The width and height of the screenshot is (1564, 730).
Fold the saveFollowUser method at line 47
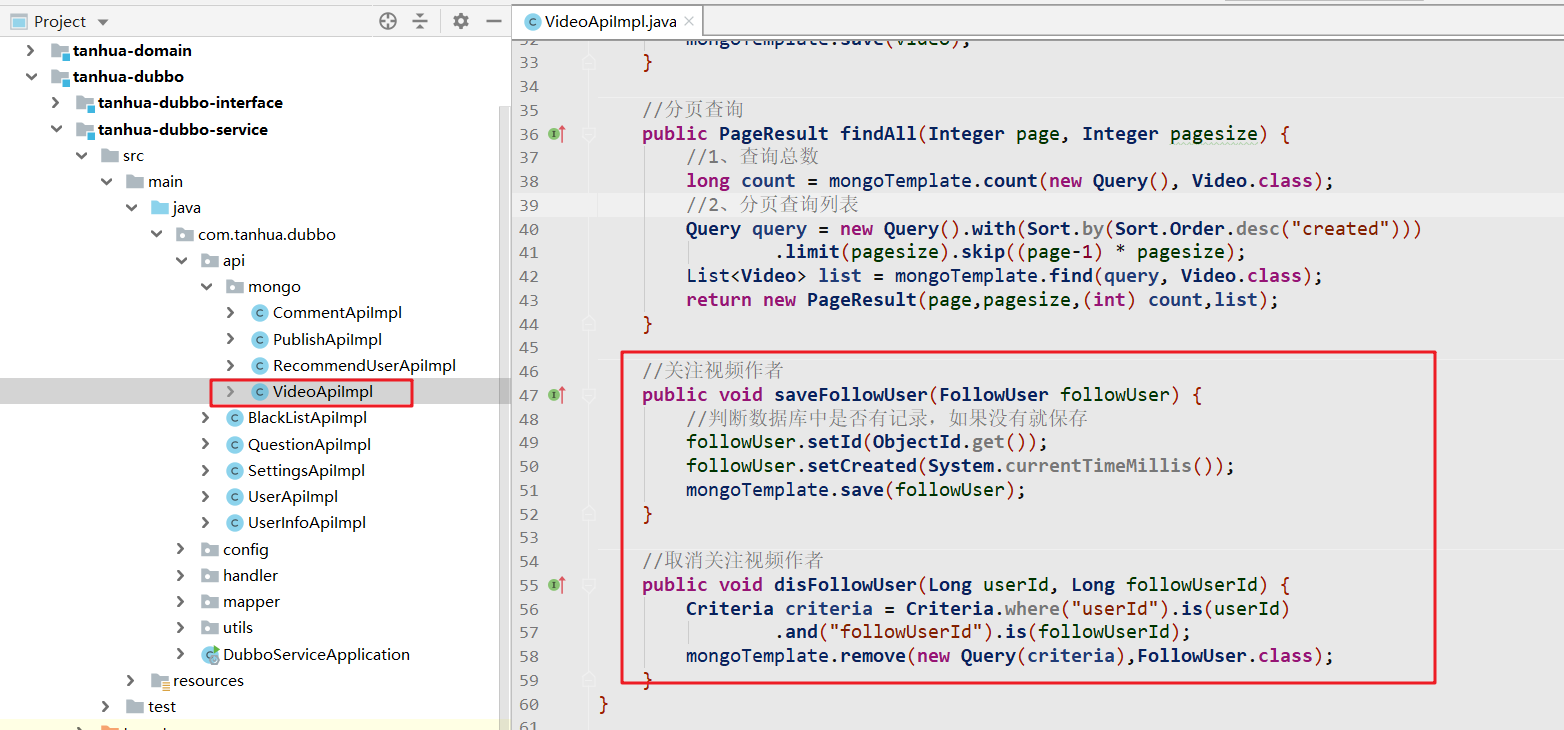coord(589,394)
